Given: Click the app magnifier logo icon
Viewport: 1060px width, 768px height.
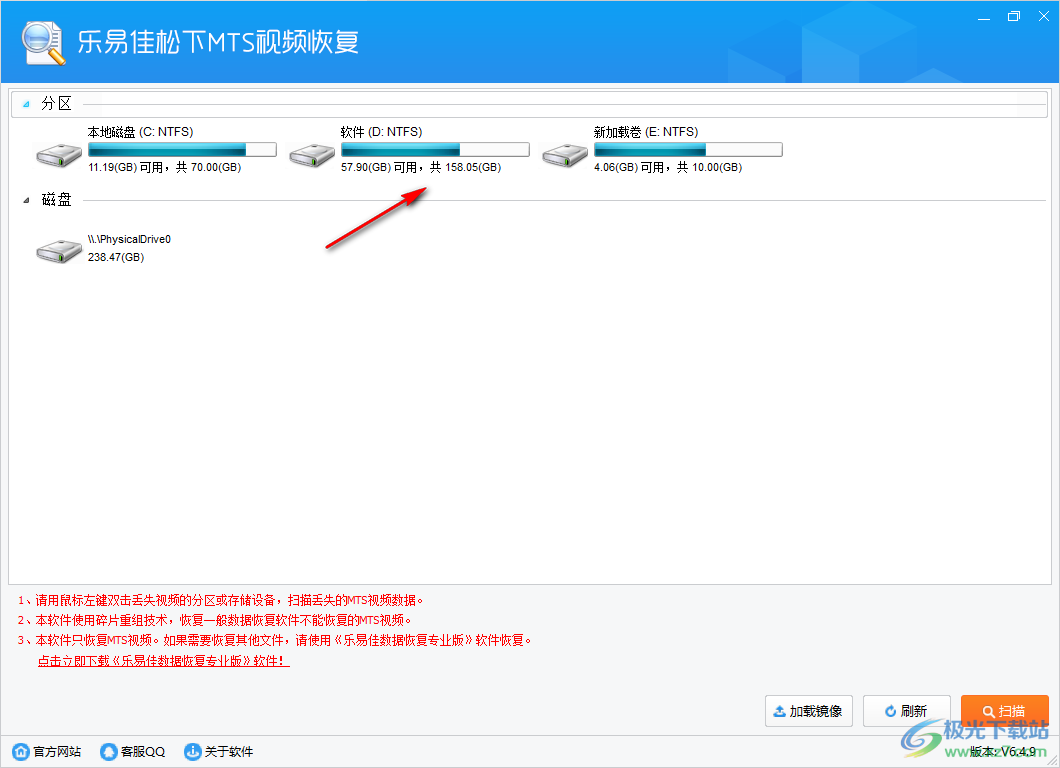Looking at the screenshot, I should coord(43,43).
